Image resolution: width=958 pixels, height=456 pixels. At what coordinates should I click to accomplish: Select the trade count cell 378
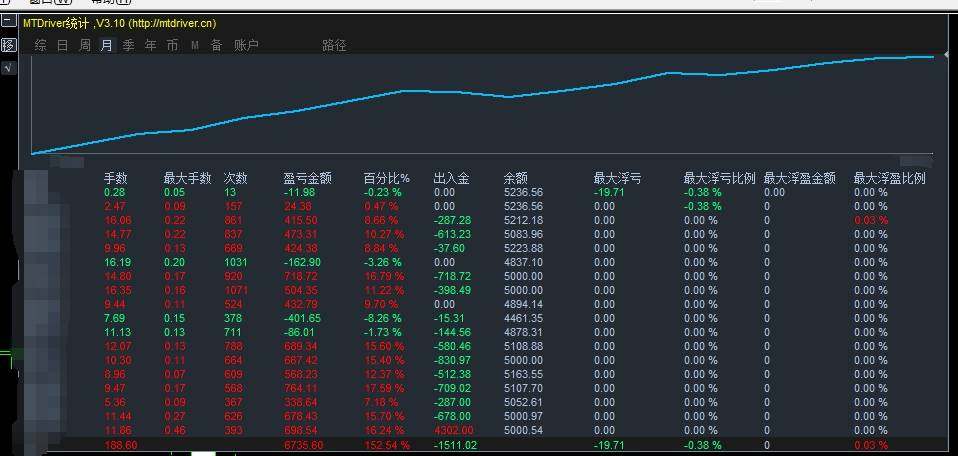coord(233,318)
